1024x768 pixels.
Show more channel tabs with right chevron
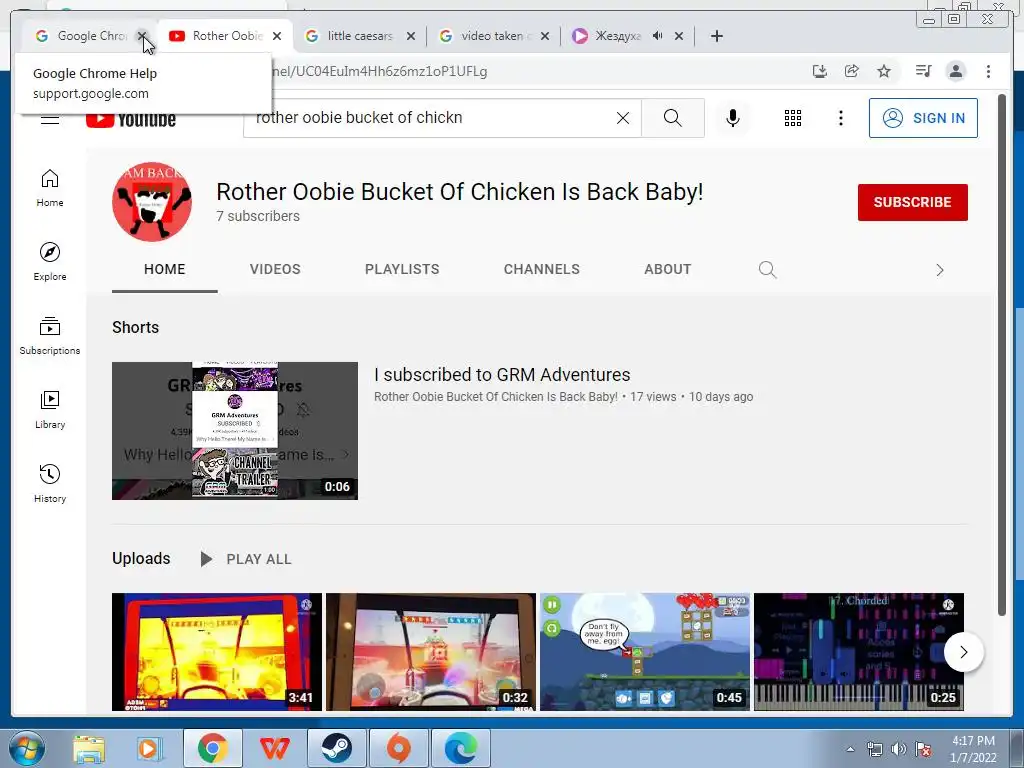940,270
